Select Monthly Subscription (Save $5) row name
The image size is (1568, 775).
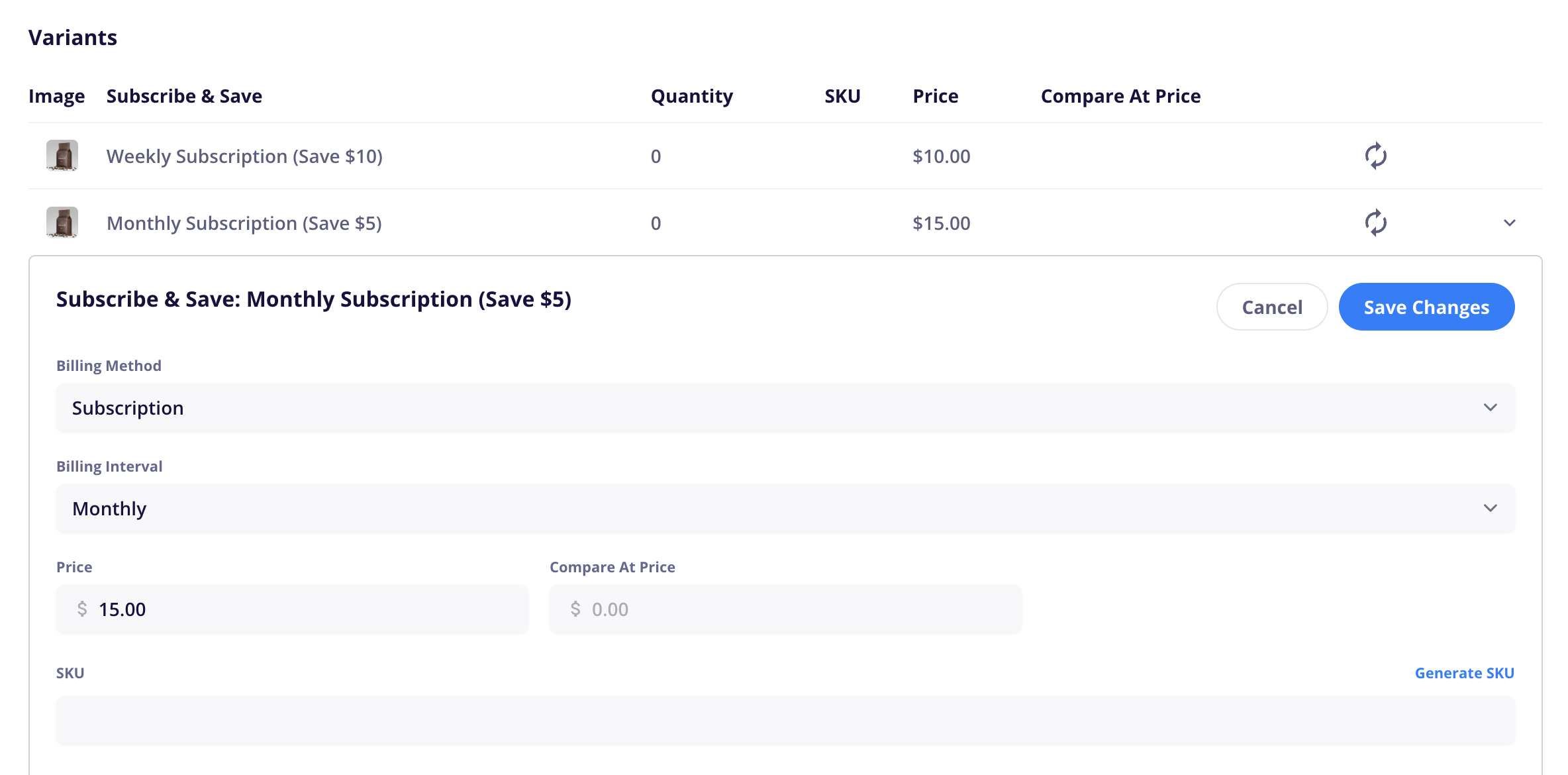click(244, 223)
